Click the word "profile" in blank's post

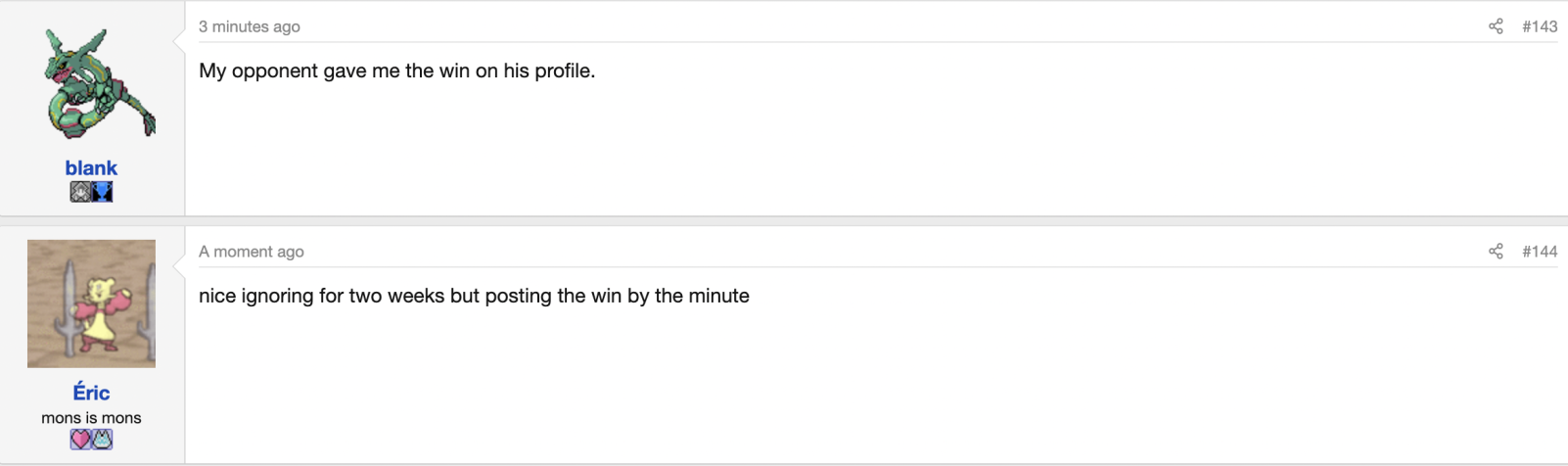tap(564, 71)
